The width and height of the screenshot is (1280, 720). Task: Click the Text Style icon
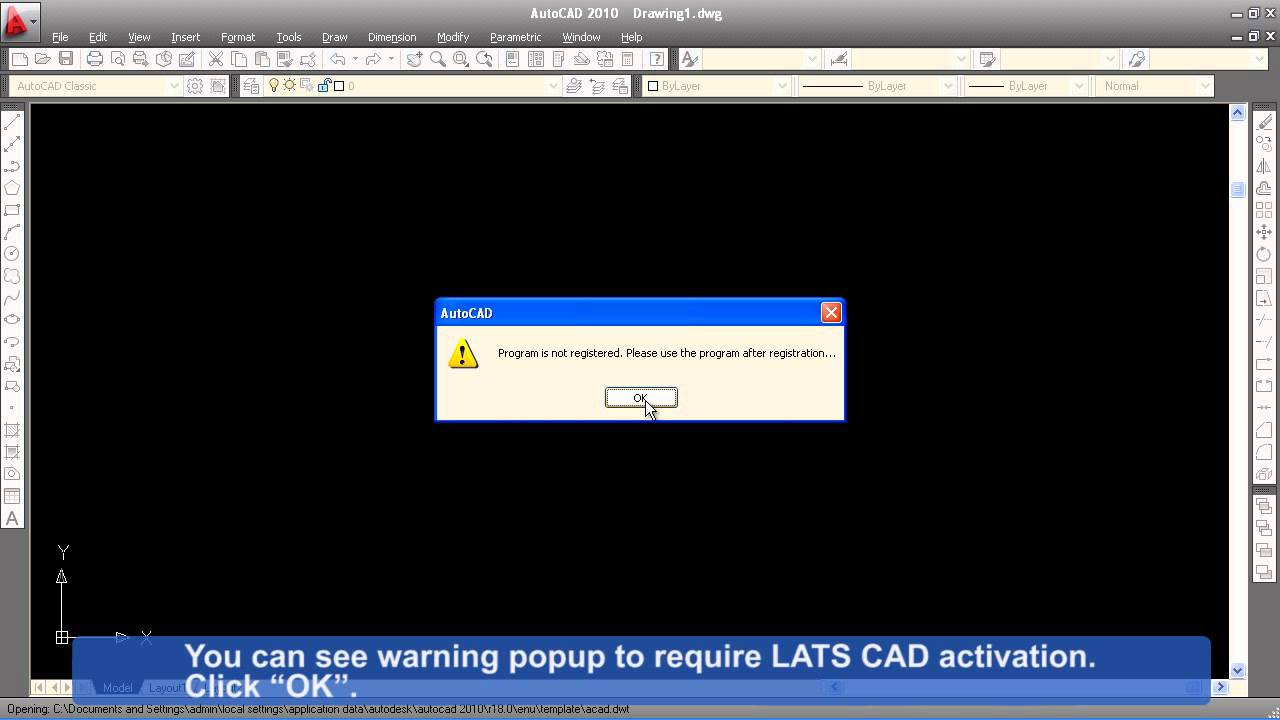689,60
